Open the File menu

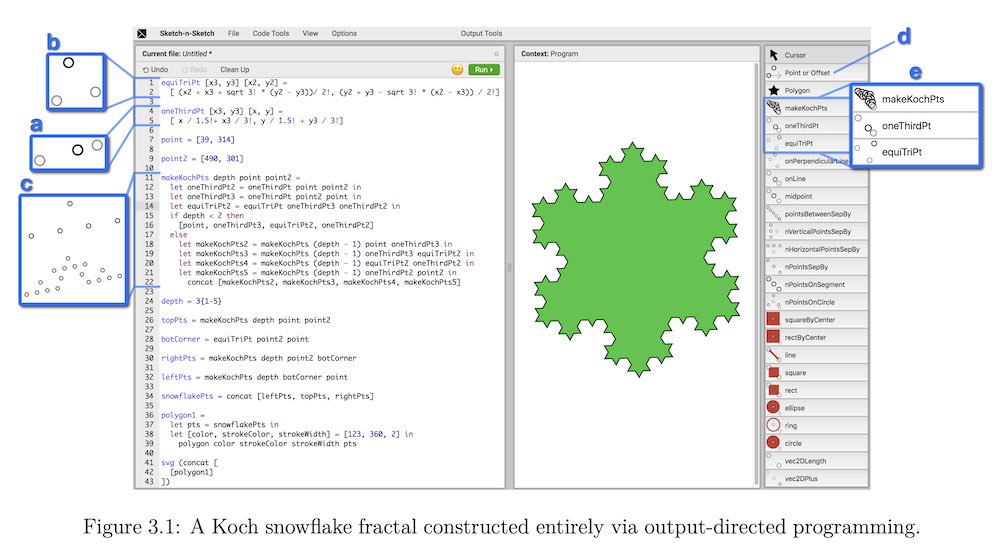[233, 34]
